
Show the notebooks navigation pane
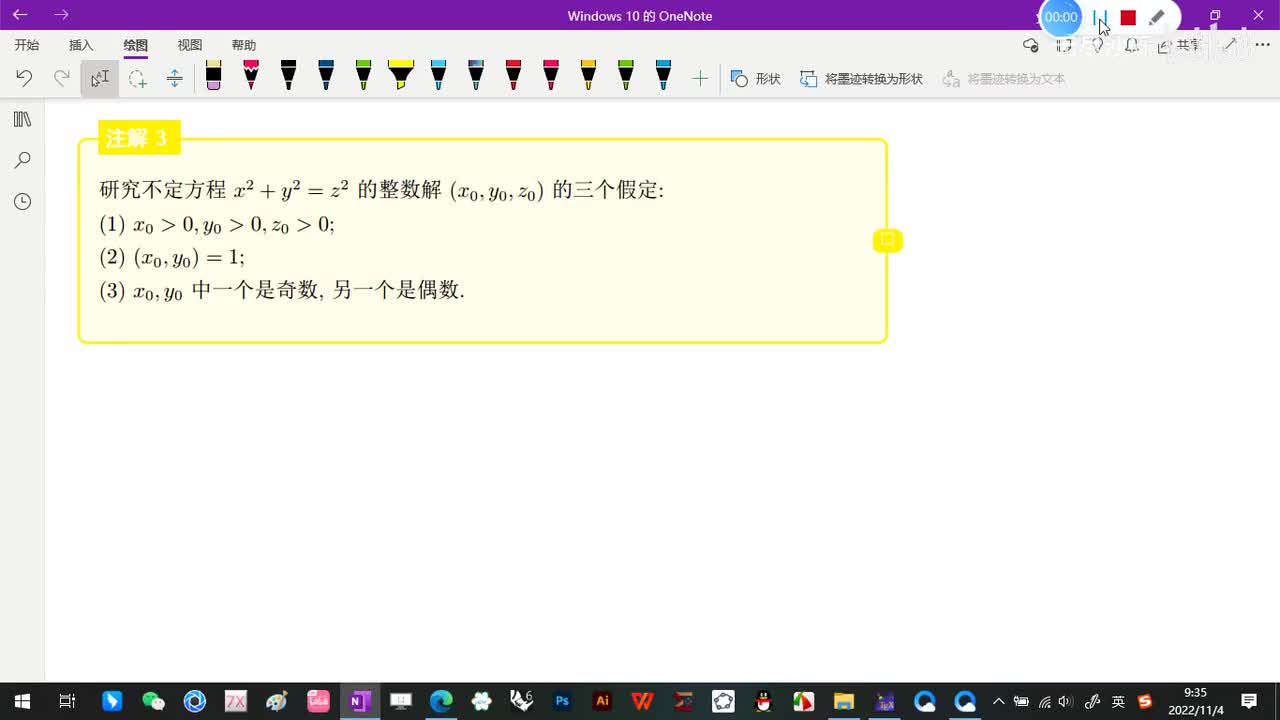[x=22, y=119]
